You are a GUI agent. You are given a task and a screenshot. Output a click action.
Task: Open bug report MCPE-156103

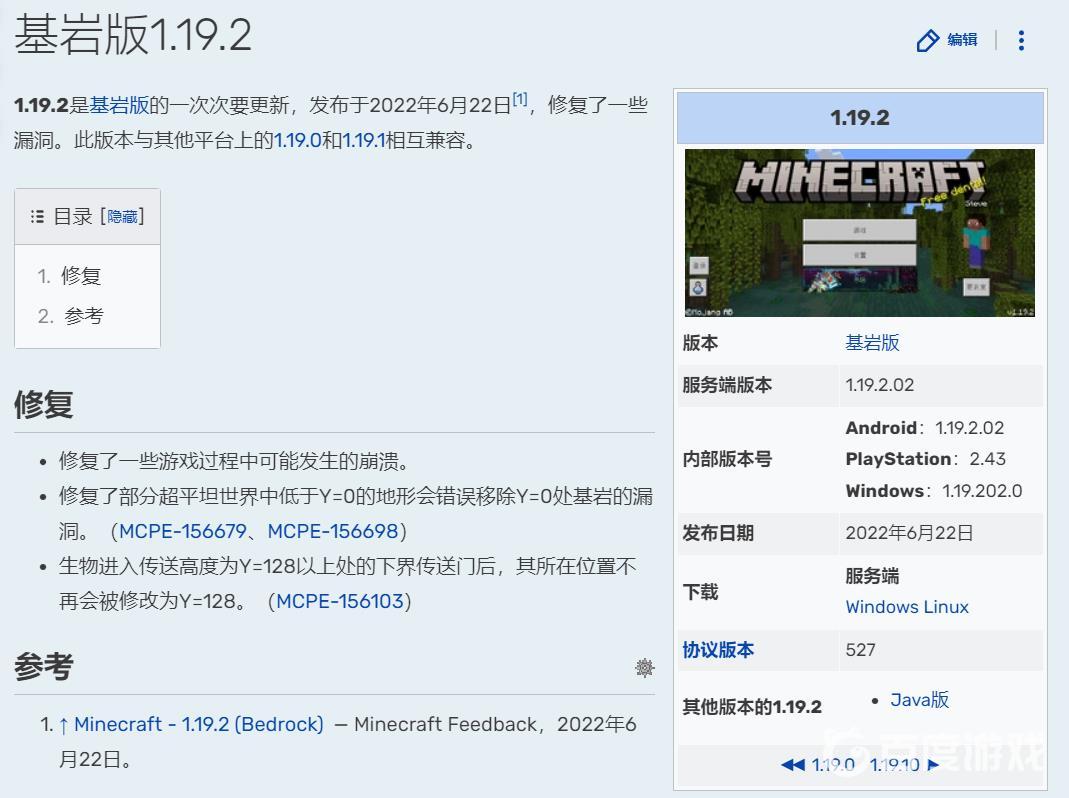339,601
